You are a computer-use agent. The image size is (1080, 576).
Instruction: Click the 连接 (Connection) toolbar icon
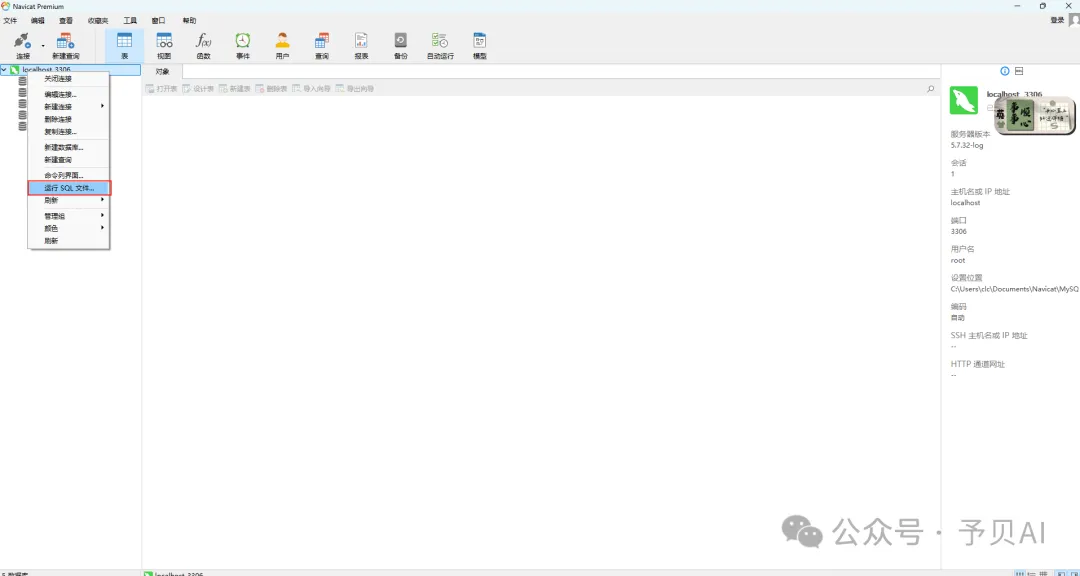[23, 45]
